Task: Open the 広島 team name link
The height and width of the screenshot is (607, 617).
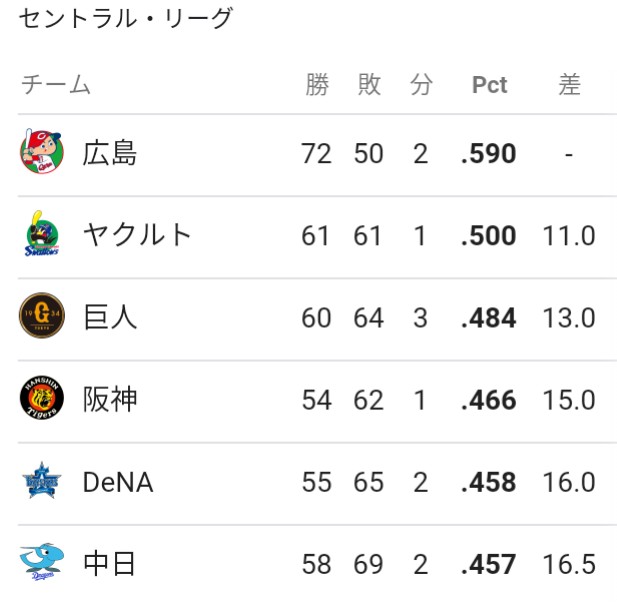Action: 110,153
